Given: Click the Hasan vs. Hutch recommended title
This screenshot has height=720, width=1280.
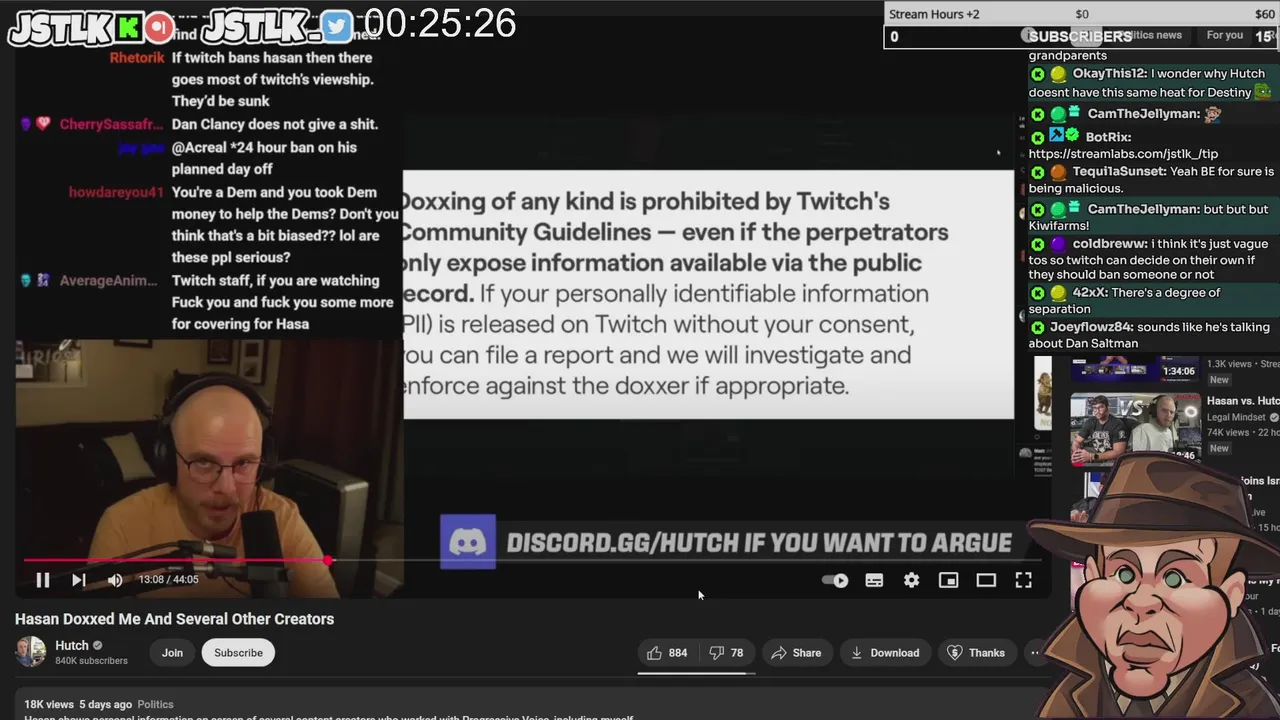Looking at the screenshot, I should point(1243,401).
